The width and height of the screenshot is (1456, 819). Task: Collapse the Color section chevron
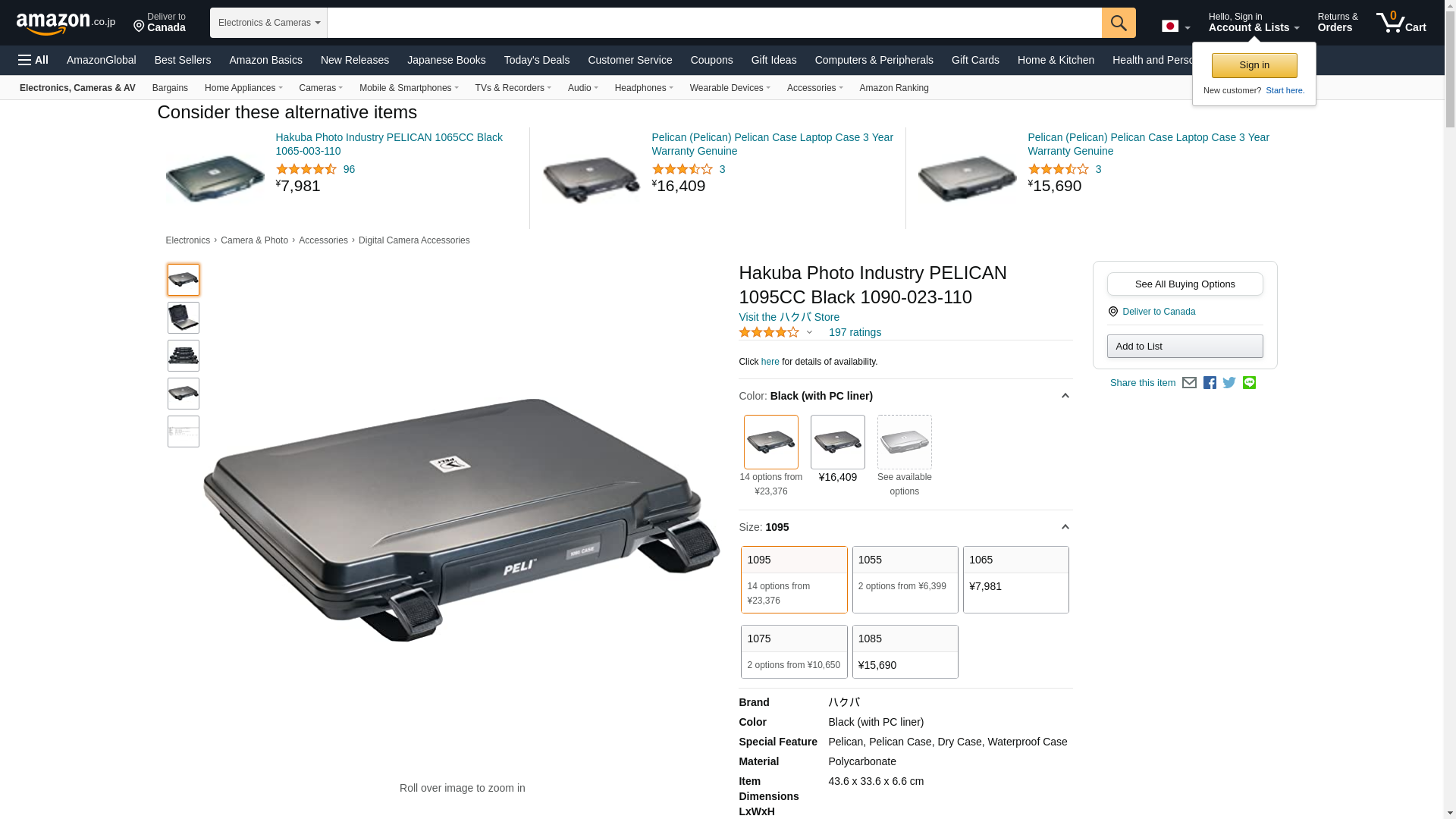(1065, 396)
